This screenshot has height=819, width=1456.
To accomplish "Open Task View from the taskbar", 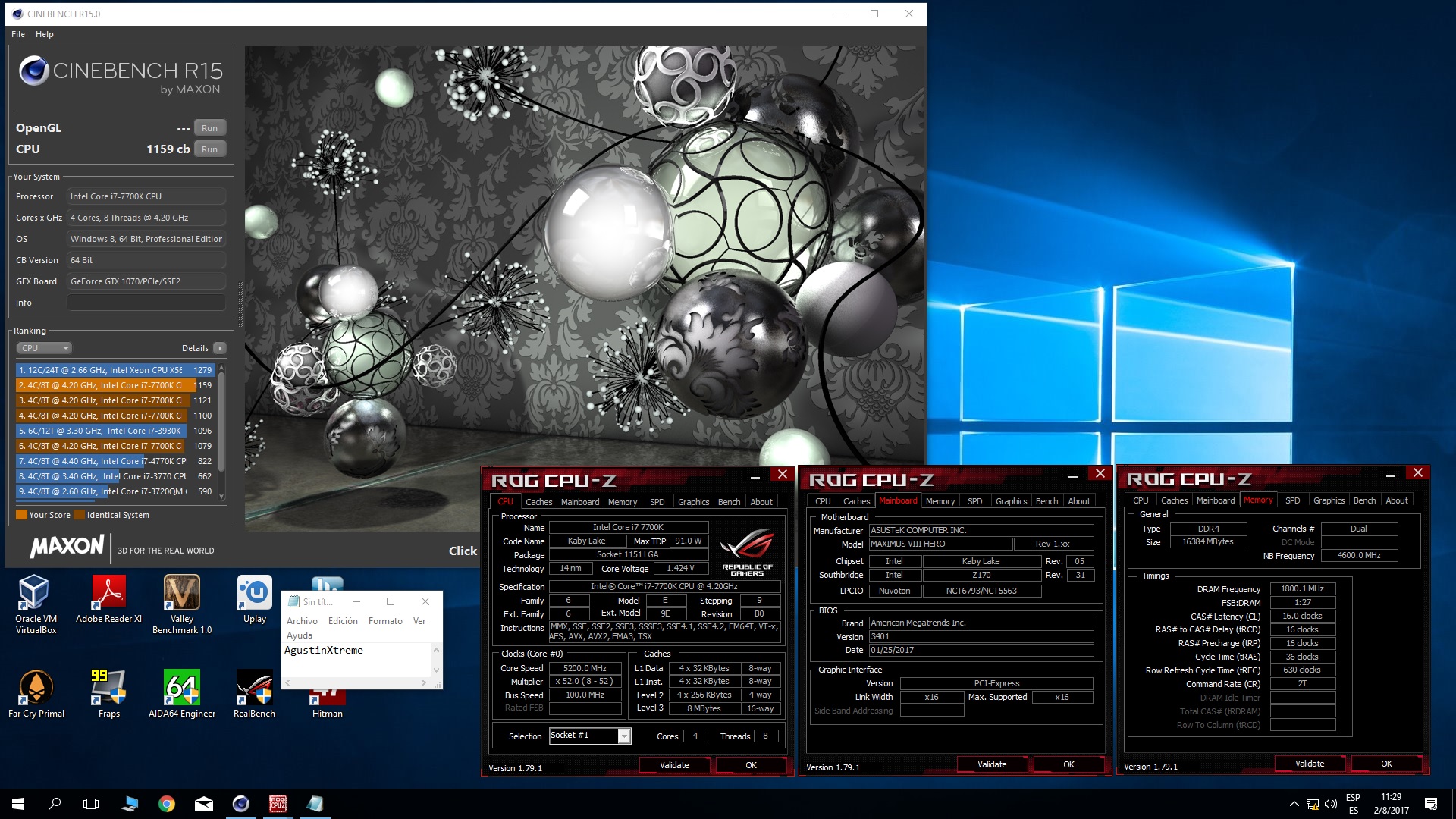I will tap(91, 804).
